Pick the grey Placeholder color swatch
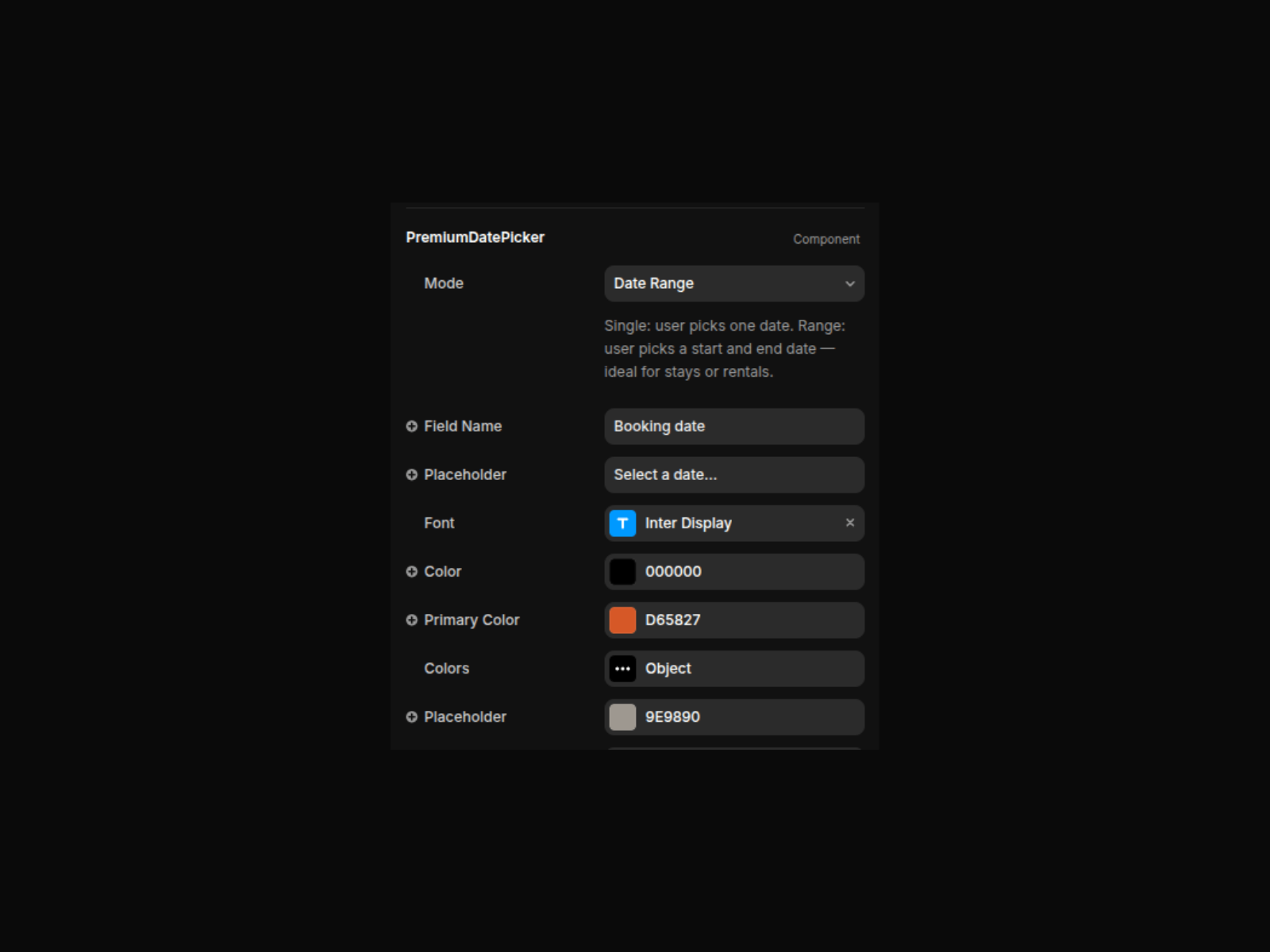This screenshot has width=1270, height=952. click(622, 716)
